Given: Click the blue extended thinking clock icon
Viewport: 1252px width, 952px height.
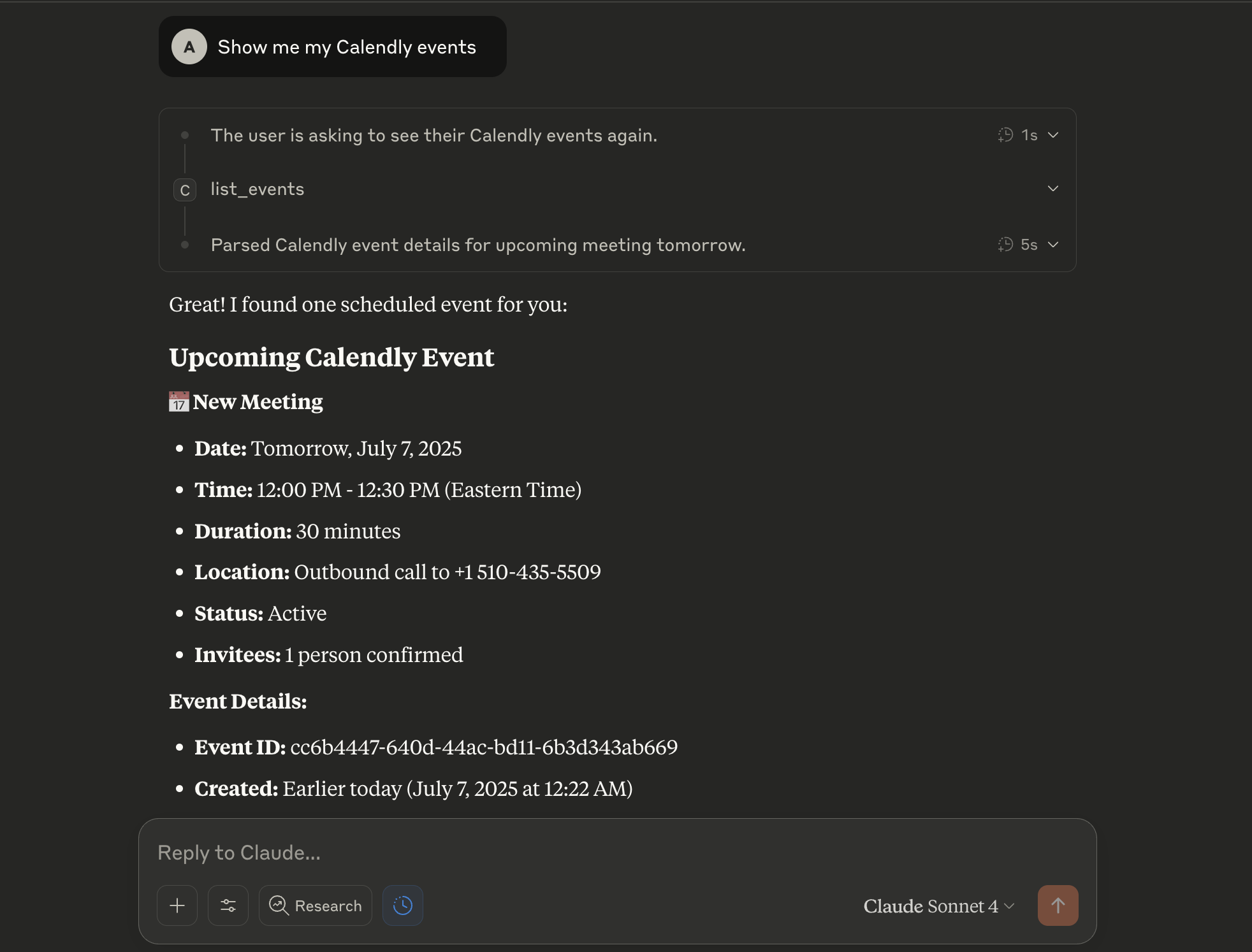Looking at the screenshot, I should click(402, 905).
